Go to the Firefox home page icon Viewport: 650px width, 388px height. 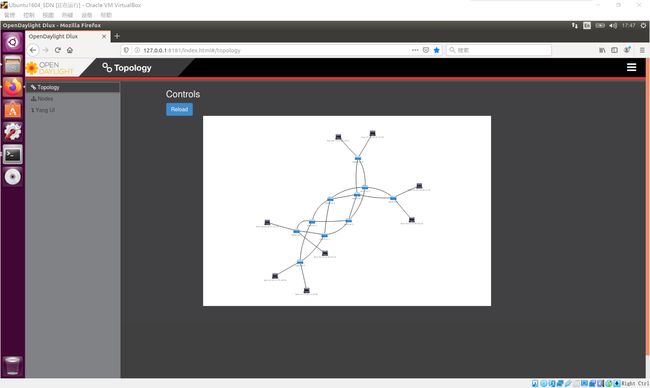point(70,50)
